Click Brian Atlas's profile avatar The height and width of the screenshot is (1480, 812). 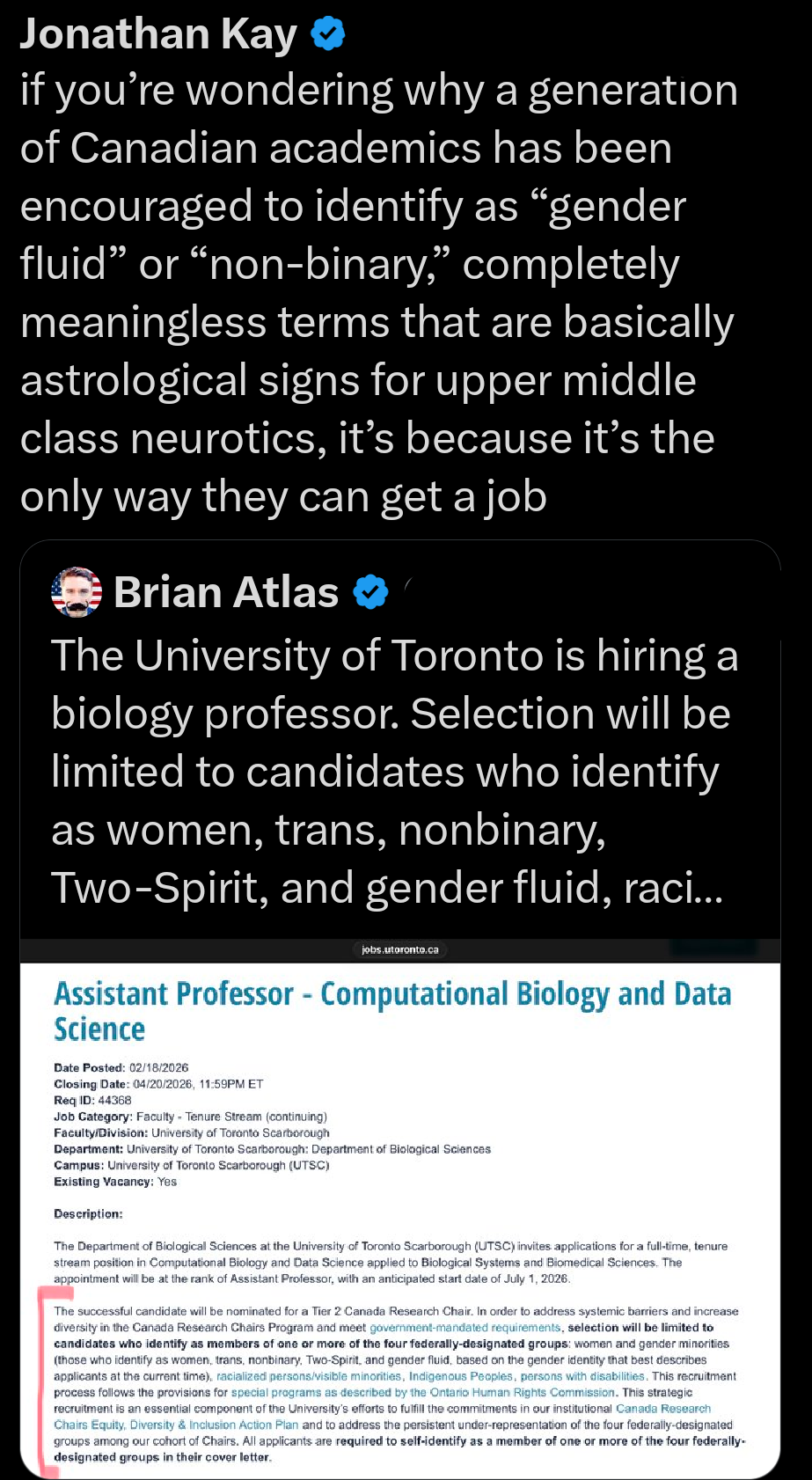[76, 591]
